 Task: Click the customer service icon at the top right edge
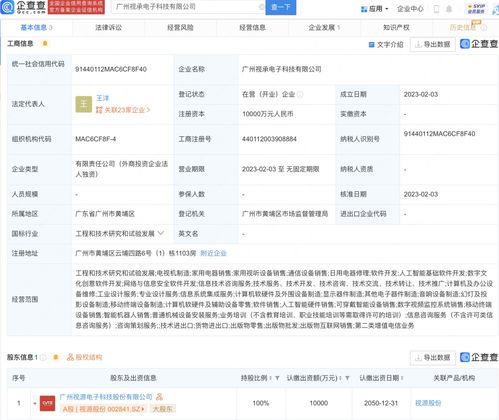[496, 10]
